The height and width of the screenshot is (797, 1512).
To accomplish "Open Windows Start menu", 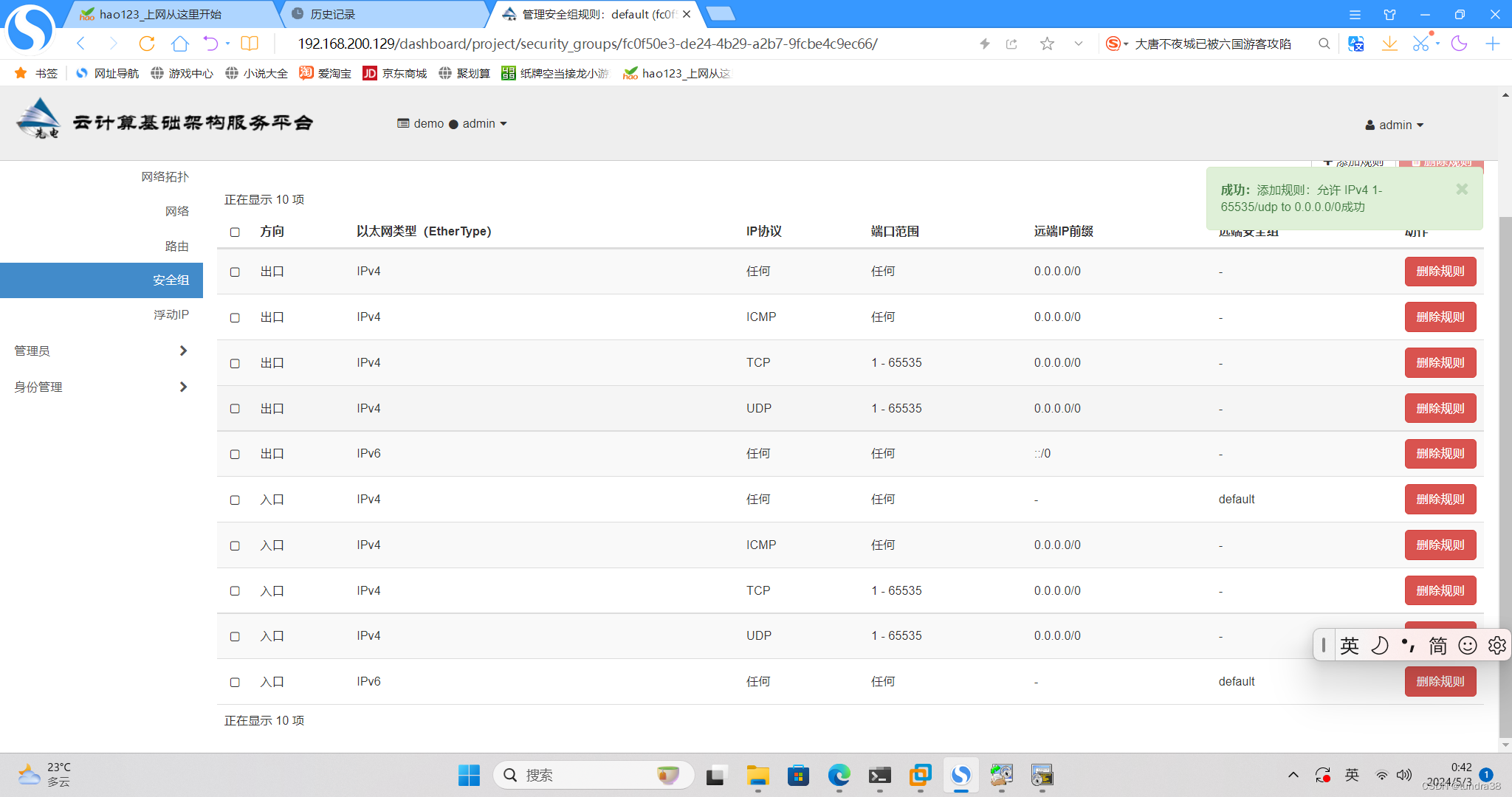I will tap(469, 775).
